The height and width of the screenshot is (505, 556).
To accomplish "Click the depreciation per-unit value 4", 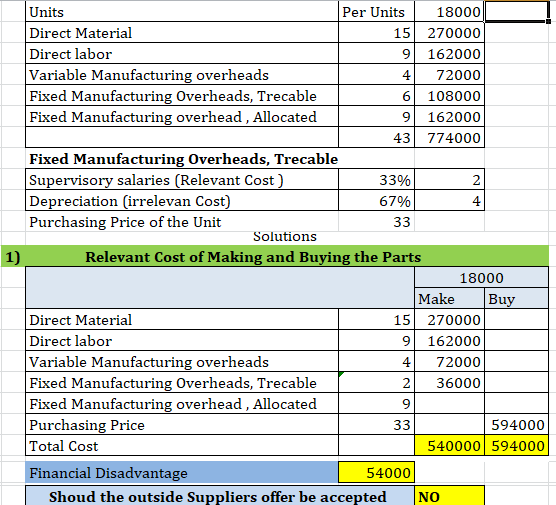I will pyautogui.click(x=449, y=201).
